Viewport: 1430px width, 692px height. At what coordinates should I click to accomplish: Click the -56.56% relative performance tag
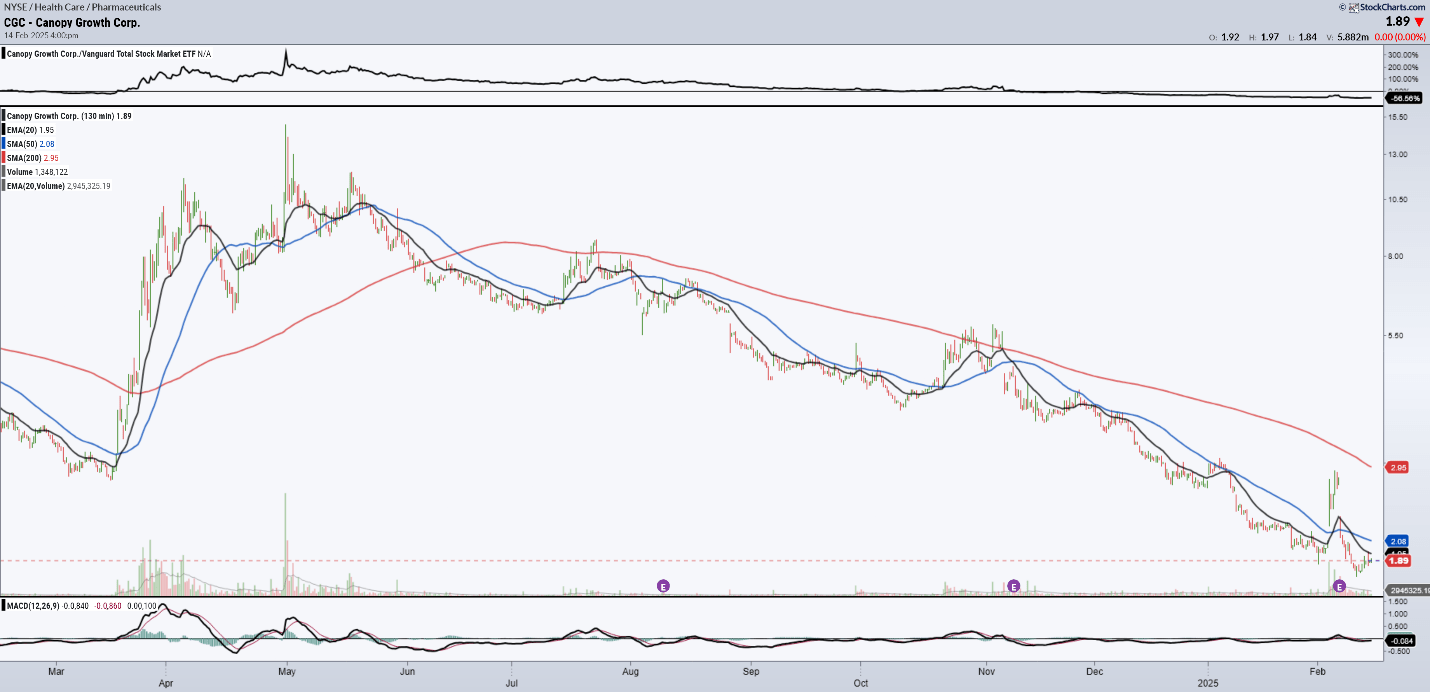tap(1405, 98)
